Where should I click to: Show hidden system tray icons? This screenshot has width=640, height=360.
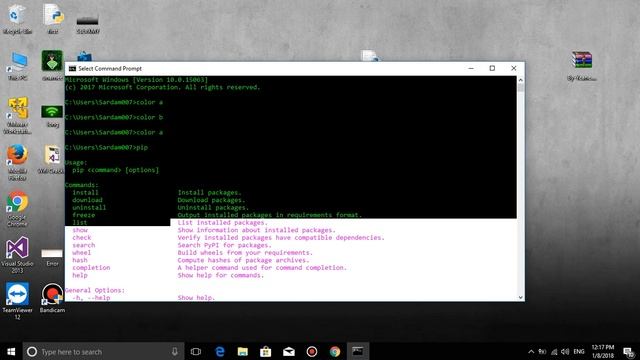point(531,351)
